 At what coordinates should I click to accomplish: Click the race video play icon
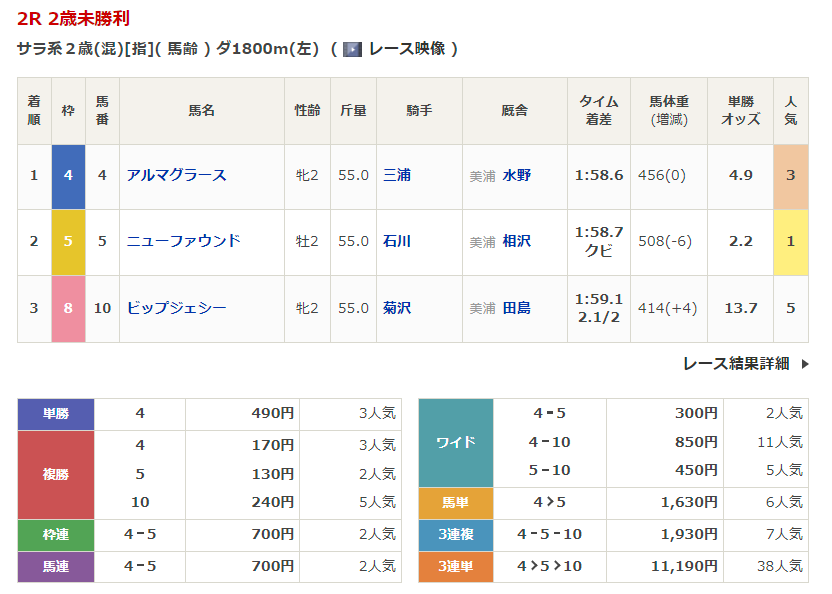point(352,49)
